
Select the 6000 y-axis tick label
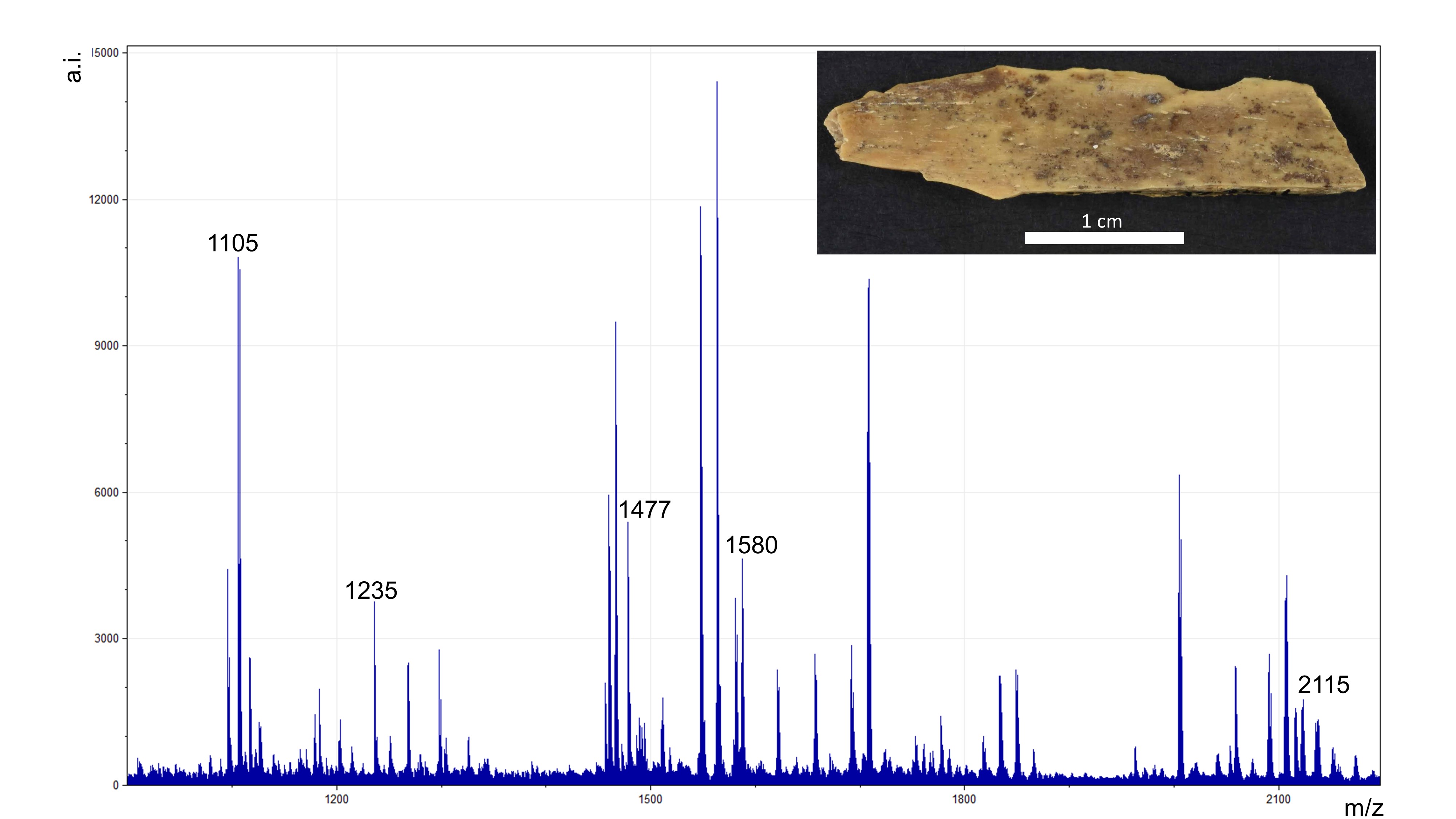(x=106, y=493)
